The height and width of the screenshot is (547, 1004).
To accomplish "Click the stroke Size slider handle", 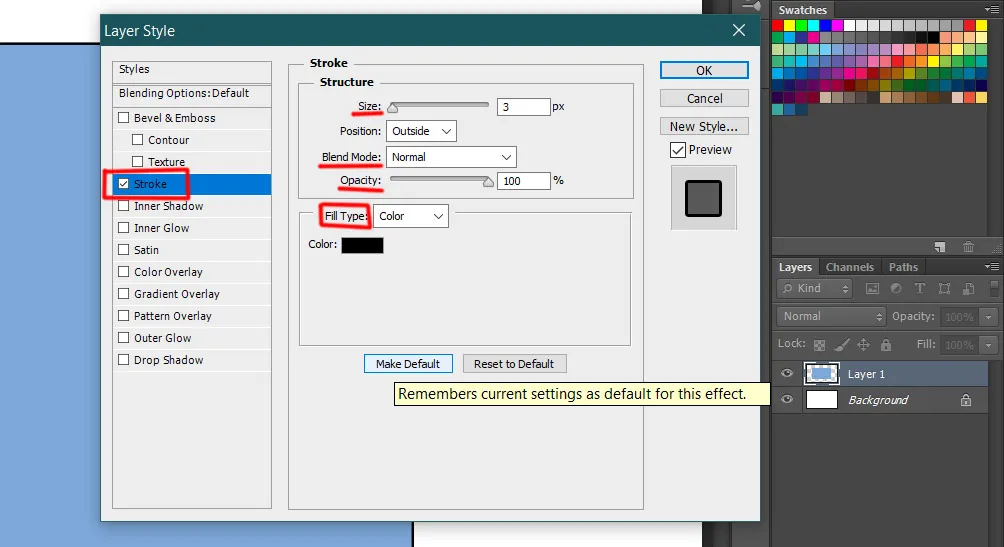I will 393,108.
